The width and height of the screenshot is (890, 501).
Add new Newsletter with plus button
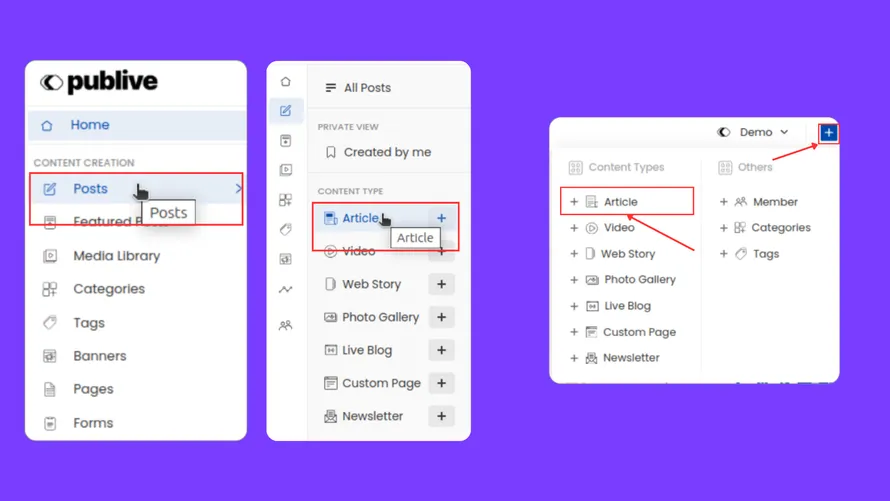441,416
